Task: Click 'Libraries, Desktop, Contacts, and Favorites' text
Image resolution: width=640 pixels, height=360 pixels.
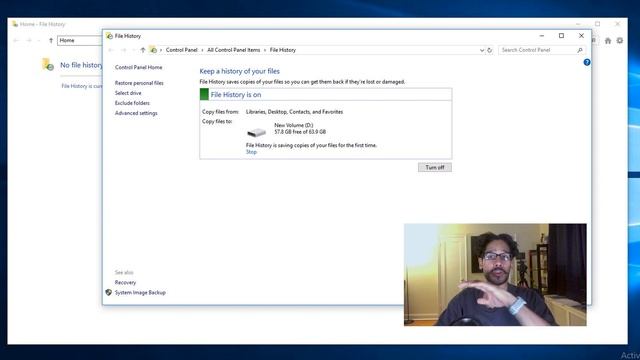Action: tap(294, 112)
